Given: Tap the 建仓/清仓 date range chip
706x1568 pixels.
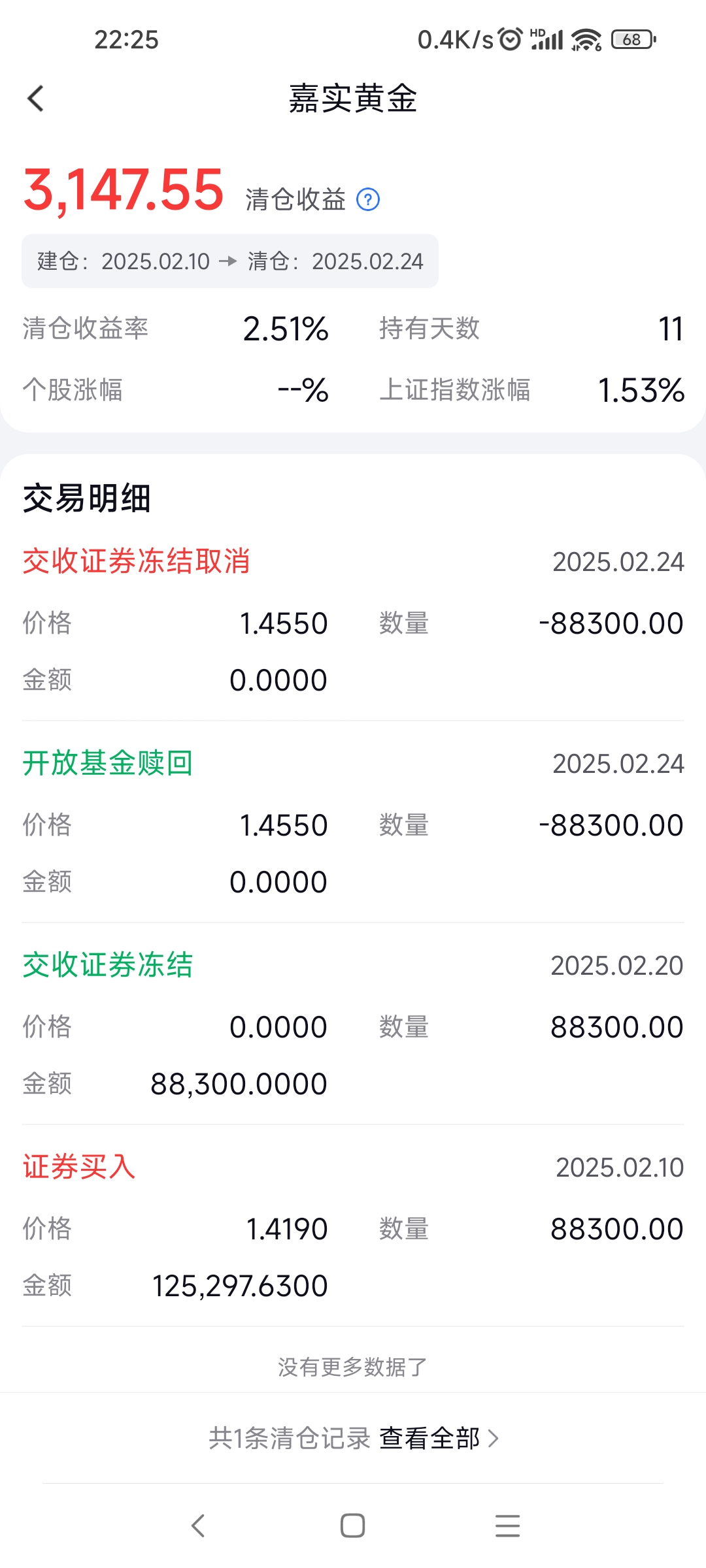Looking at the screenshot, I should (x=230, y=261).
